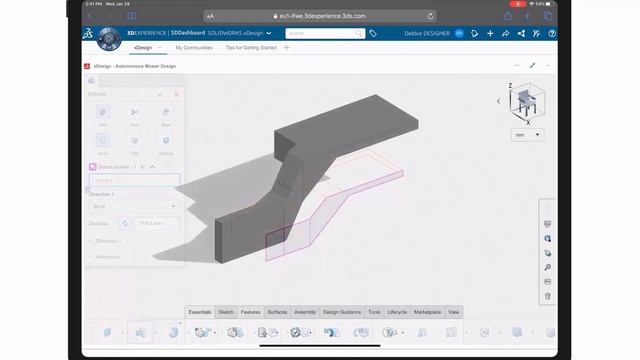
Task: Open the Marketplace toolbar tab
Action: [x=427, y=312]
